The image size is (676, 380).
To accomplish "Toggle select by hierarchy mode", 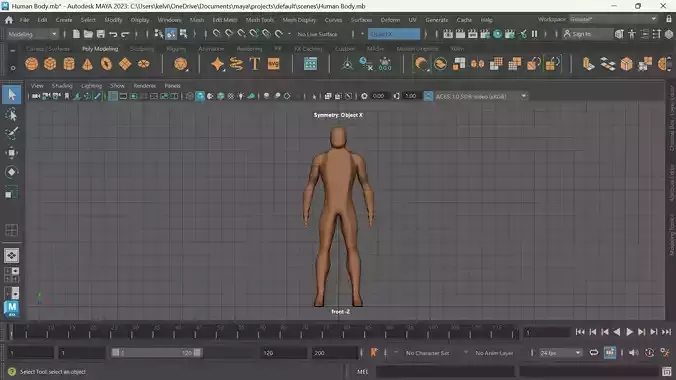I will click(159, 34).
